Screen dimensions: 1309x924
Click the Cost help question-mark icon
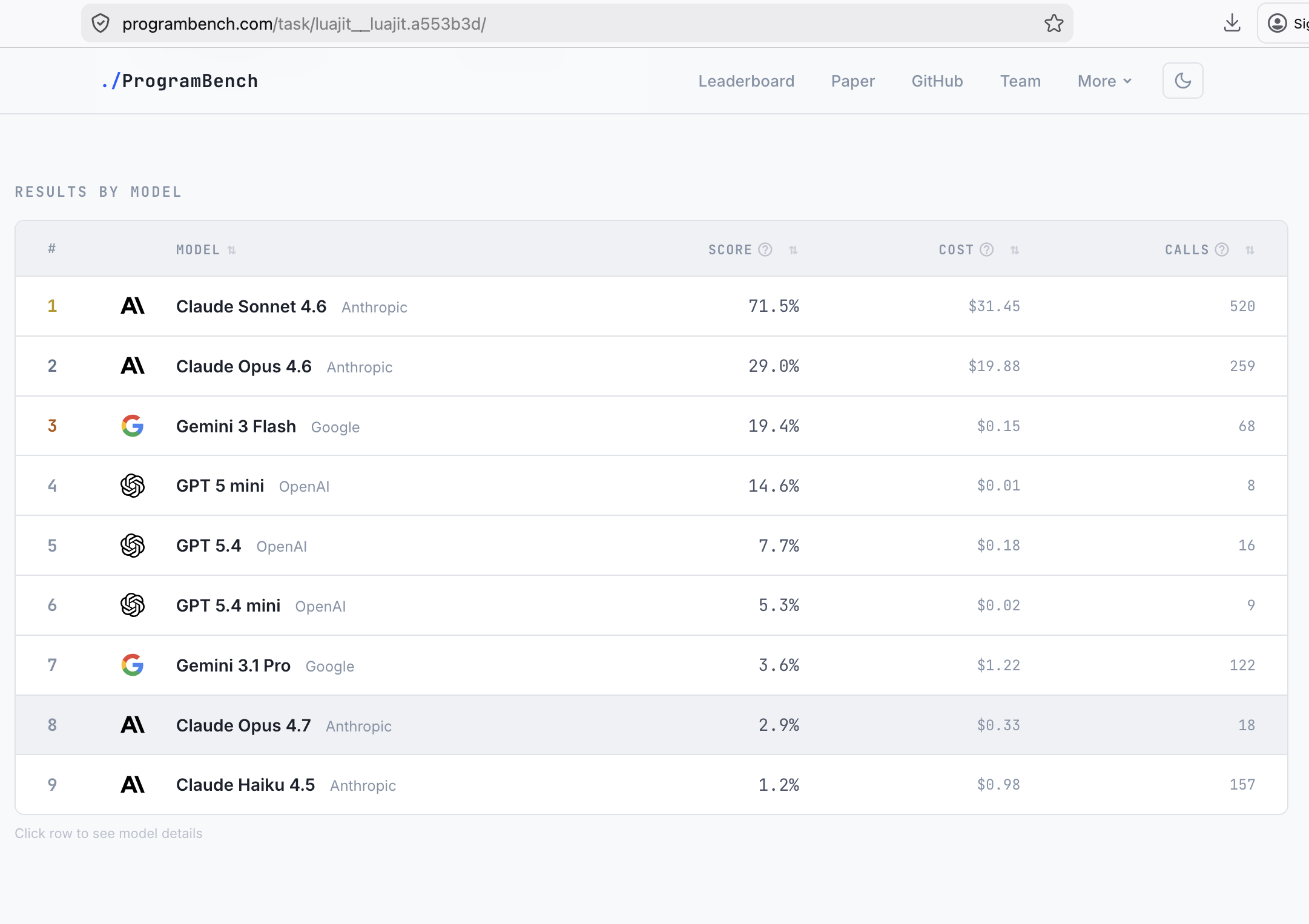pyautogui.click(x=987, y=249)
